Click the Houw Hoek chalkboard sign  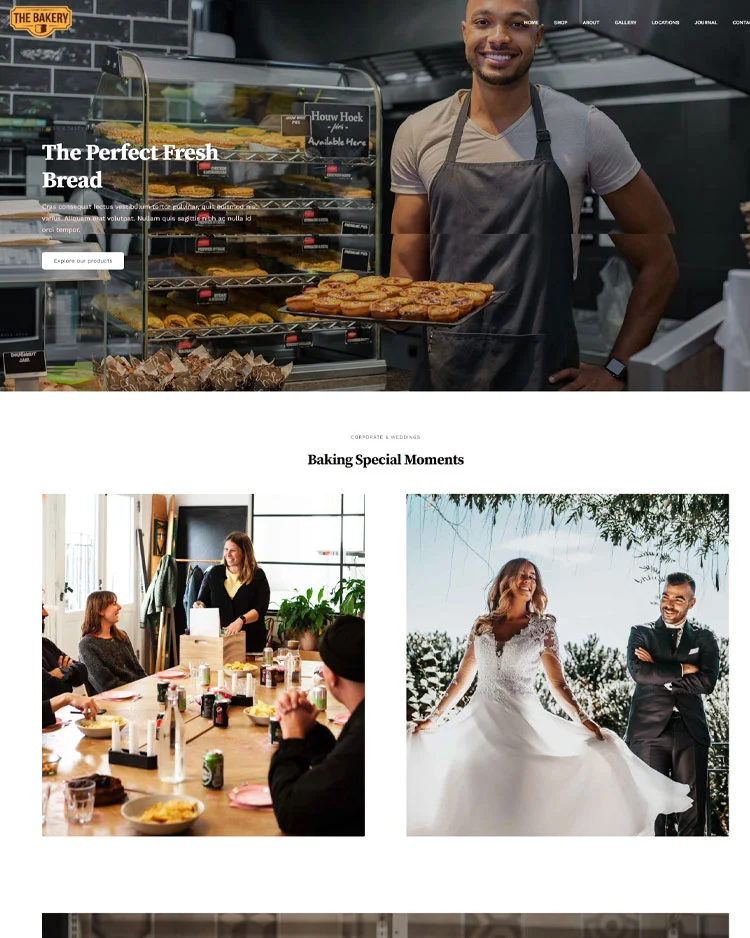point(337,130)
